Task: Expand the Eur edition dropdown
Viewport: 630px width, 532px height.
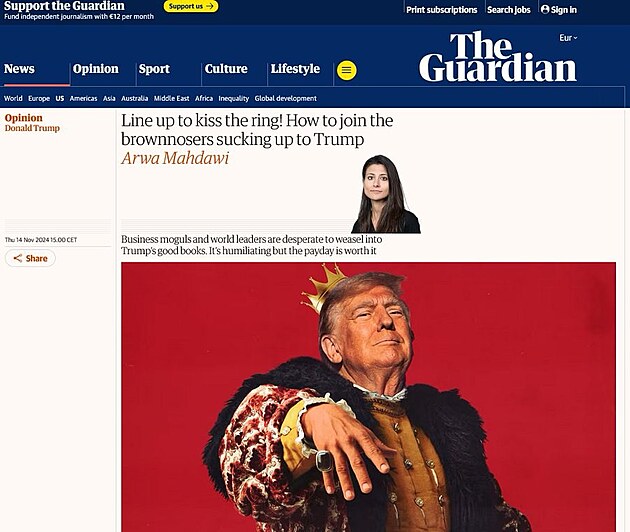Action: pos(568,38)
